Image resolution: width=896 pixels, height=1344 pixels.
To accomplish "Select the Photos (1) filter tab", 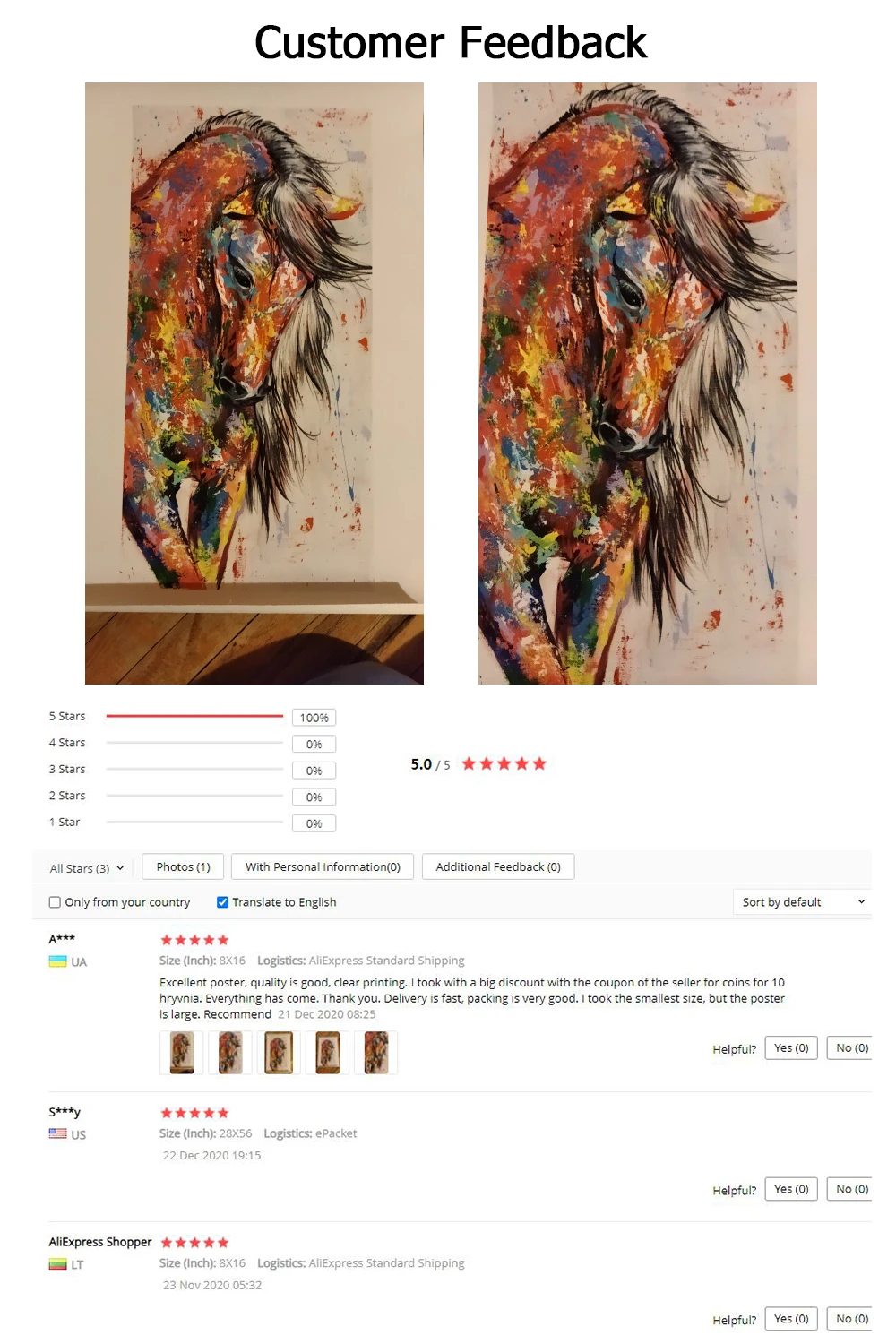I will [183, 866].
